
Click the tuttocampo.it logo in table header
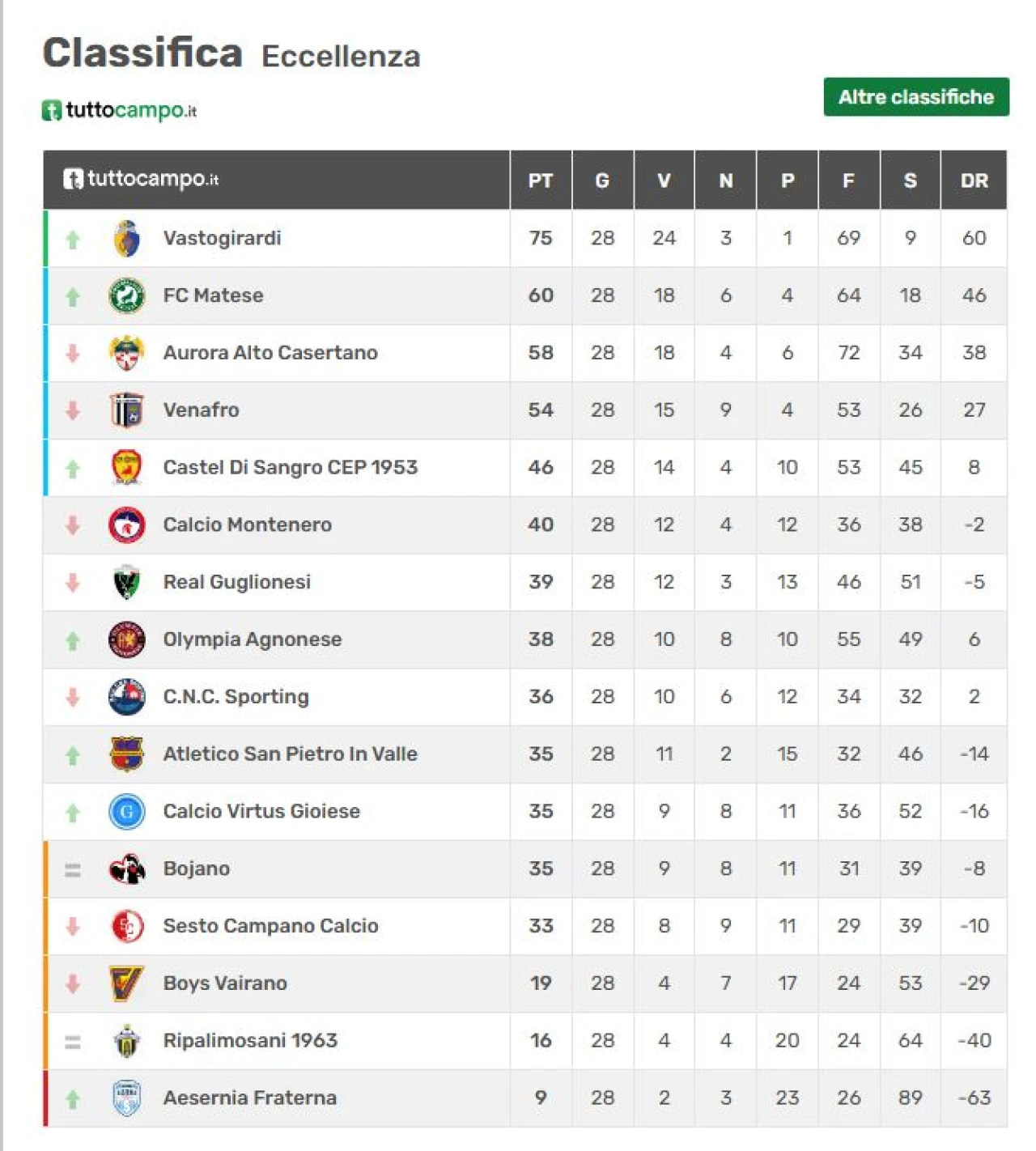tap(141, 179)
